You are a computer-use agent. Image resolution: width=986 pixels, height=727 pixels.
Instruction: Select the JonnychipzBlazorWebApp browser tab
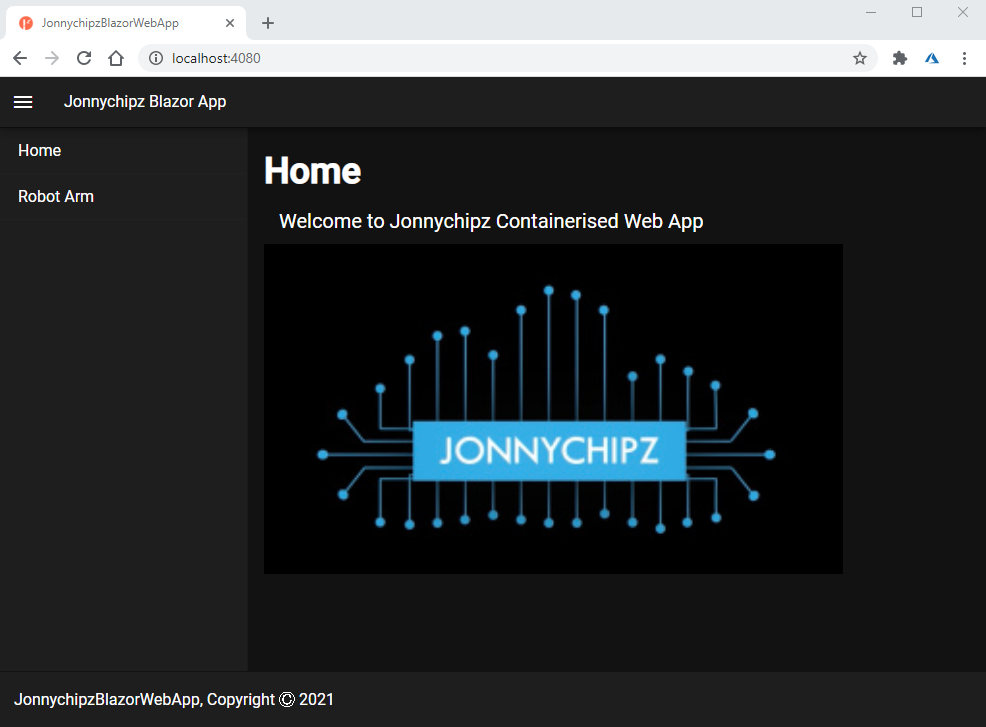click(x=115, y=23)
